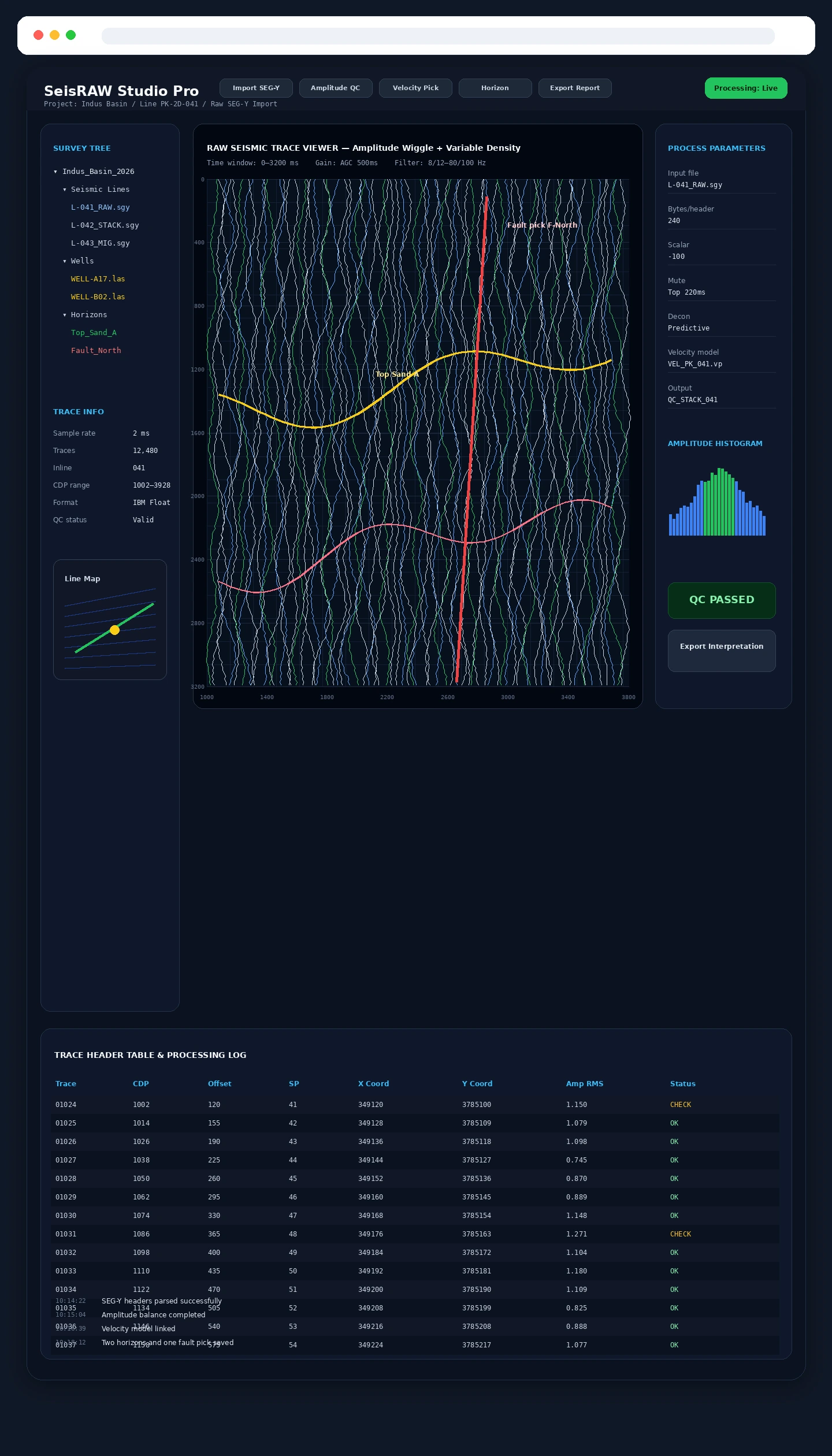This screenshot has width=832, height=1456.
Task: Click the Processing: Live status badge
Action: [x=746, y=88]
